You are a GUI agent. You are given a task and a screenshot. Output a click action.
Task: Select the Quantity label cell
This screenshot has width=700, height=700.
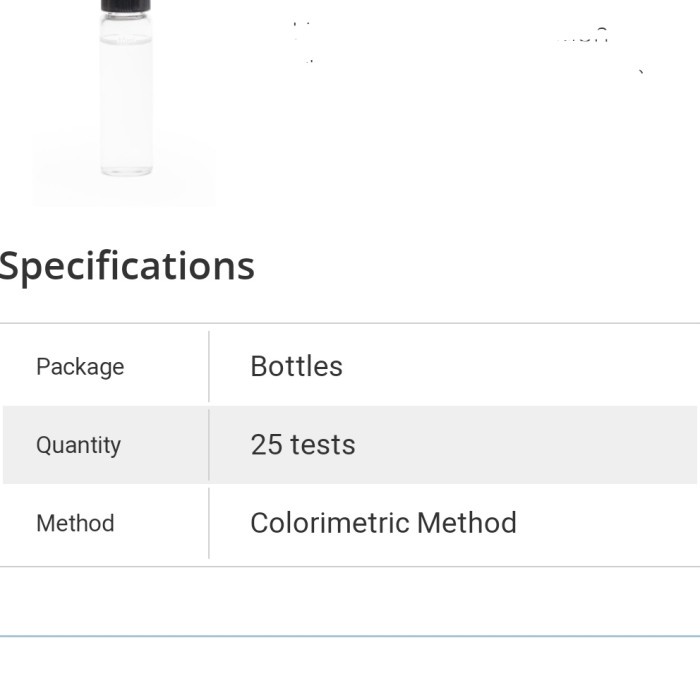coord(78,445)
